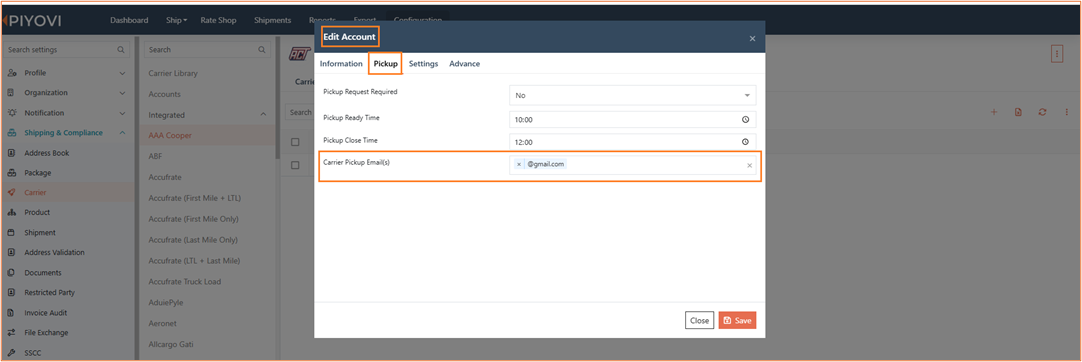This screenshot has width=1082, height=362.
Task: Switch to the Settings tab
Action: [x=423, y=63]
